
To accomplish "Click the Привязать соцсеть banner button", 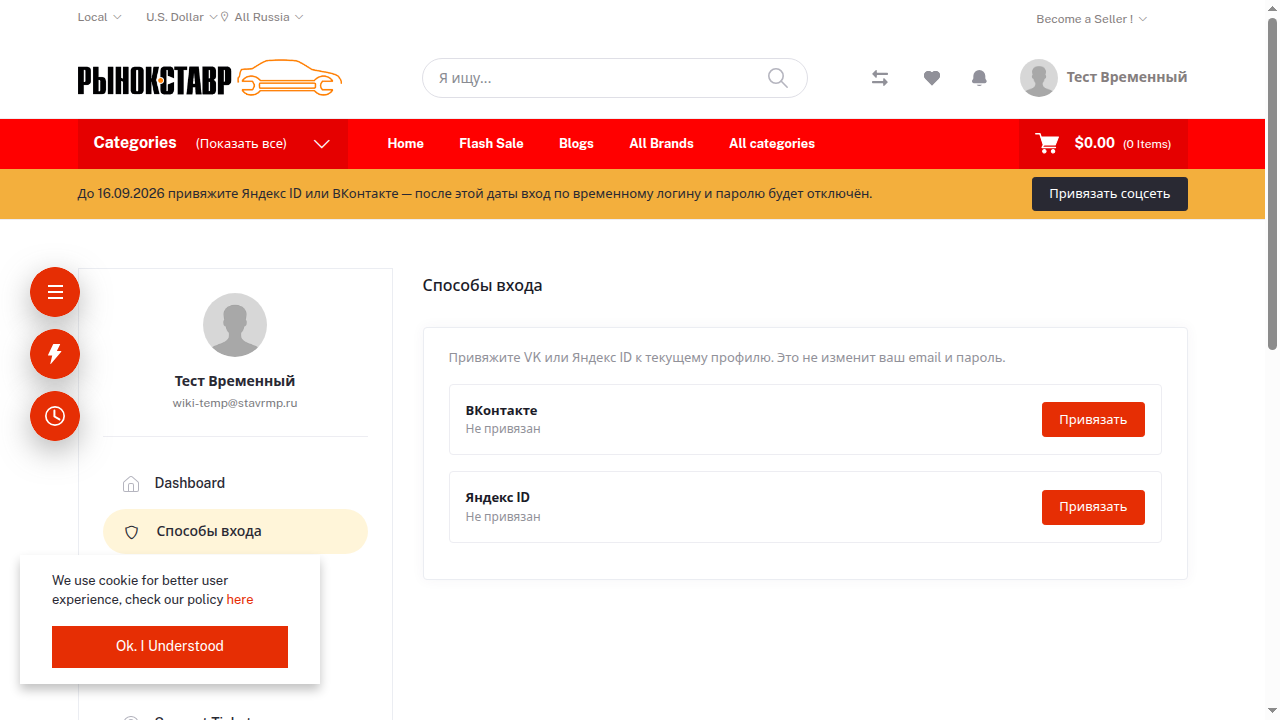I will 1110,194.
